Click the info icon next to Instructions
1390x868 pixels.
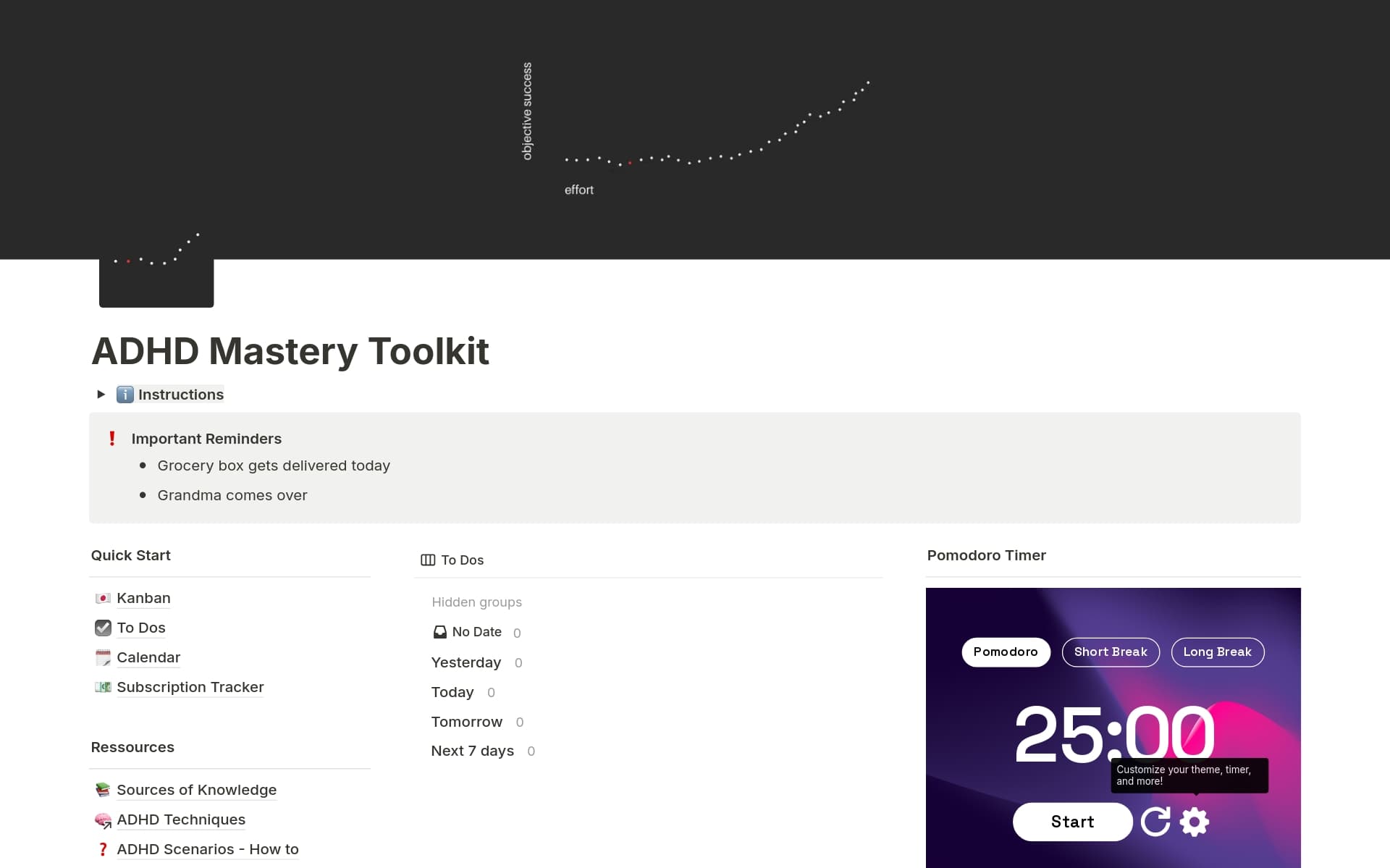[126, 395]
